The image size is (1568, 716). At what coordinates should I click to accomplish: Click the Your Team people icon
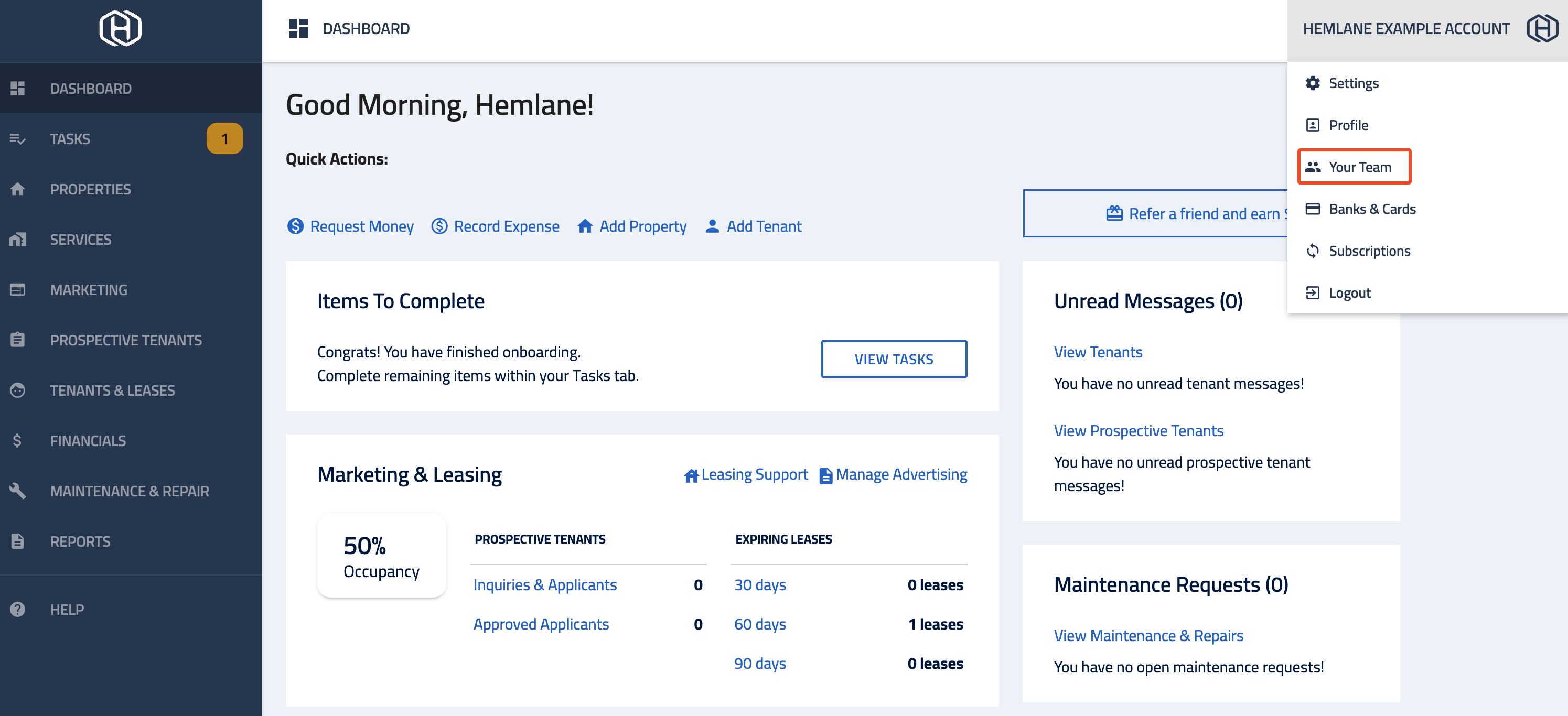click(x=1313, y=167)
